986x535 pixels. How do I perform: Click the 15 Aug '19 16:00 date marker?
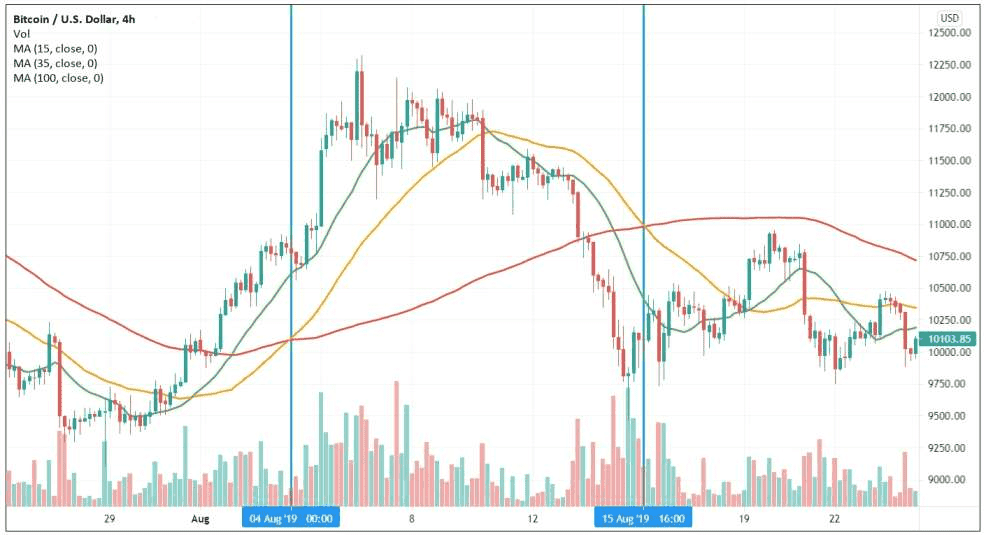(643, 518)
